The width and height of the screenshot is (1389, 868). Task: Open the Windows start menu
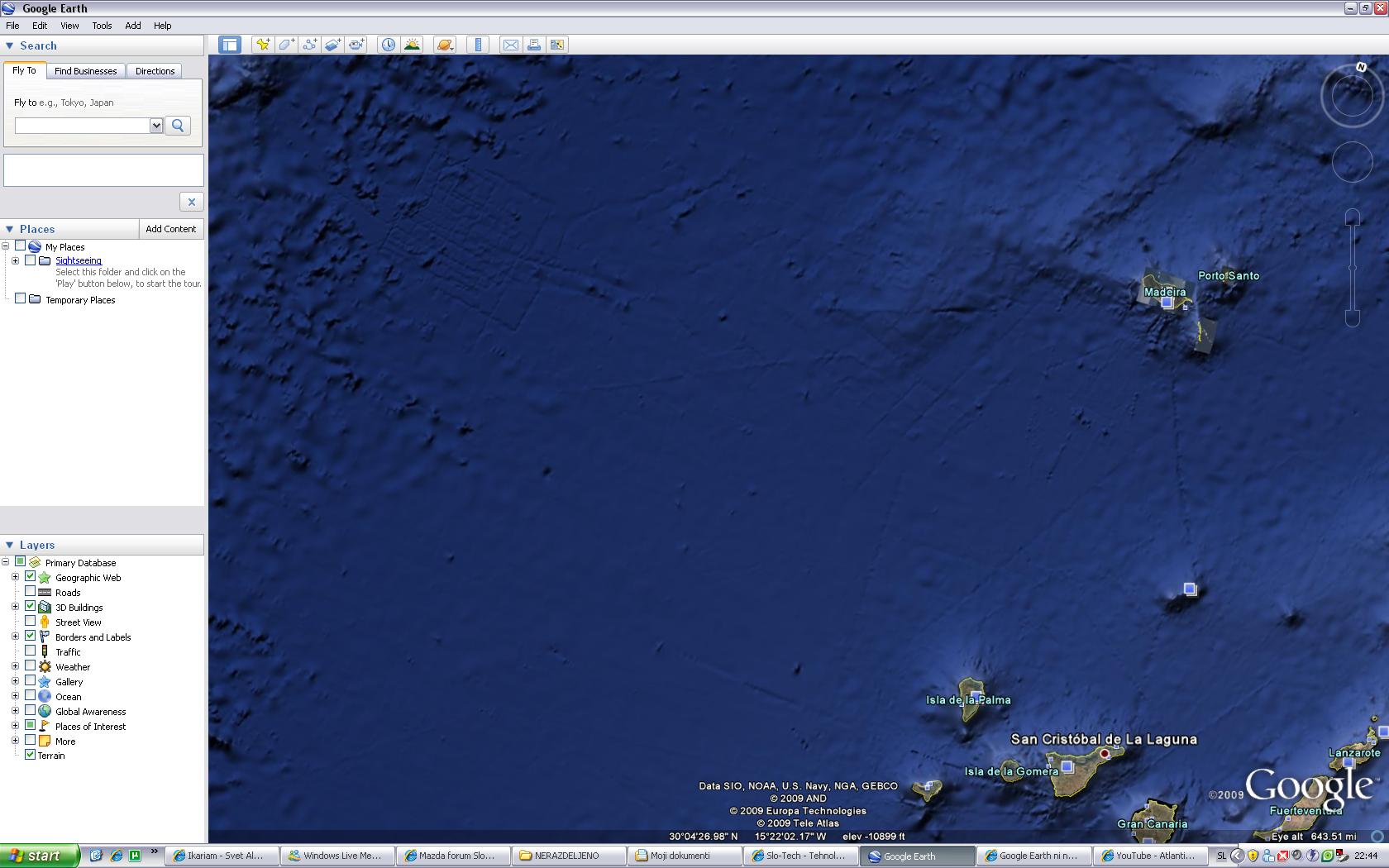pyautogui.click(x=40, y=856)
